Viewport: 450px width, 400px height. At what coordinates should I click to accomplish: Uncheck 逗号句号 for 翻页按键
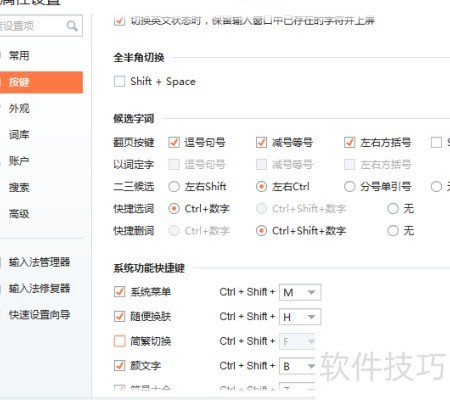[x=174, y=142]
